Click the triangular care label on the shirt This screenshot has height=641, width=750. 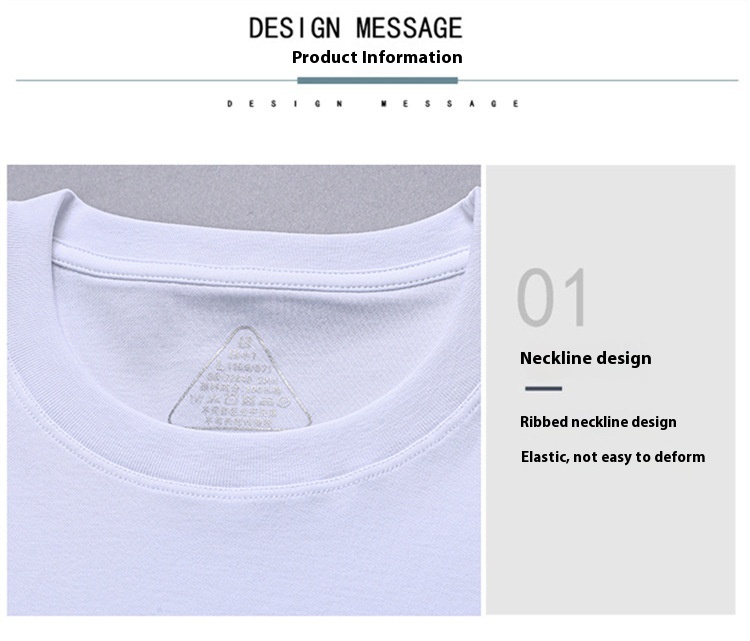click(x=241, y=379)
